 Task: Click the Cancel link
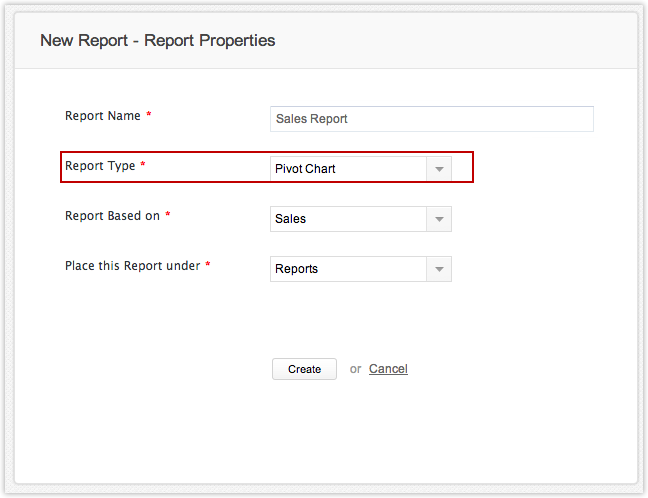pyautogui.click(x=388, y=369)
